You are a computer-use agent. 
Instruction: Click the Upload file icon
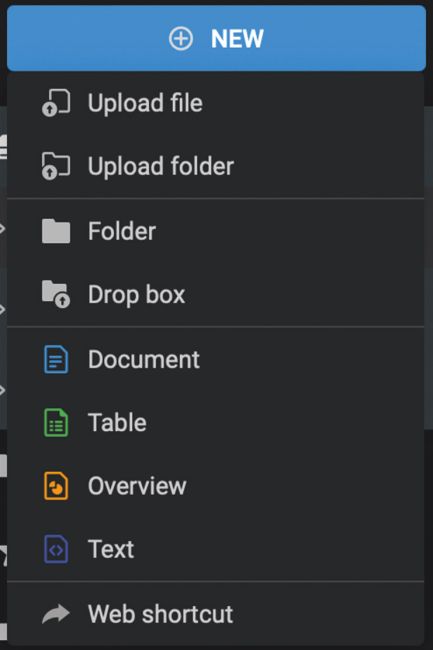[56, 103]
